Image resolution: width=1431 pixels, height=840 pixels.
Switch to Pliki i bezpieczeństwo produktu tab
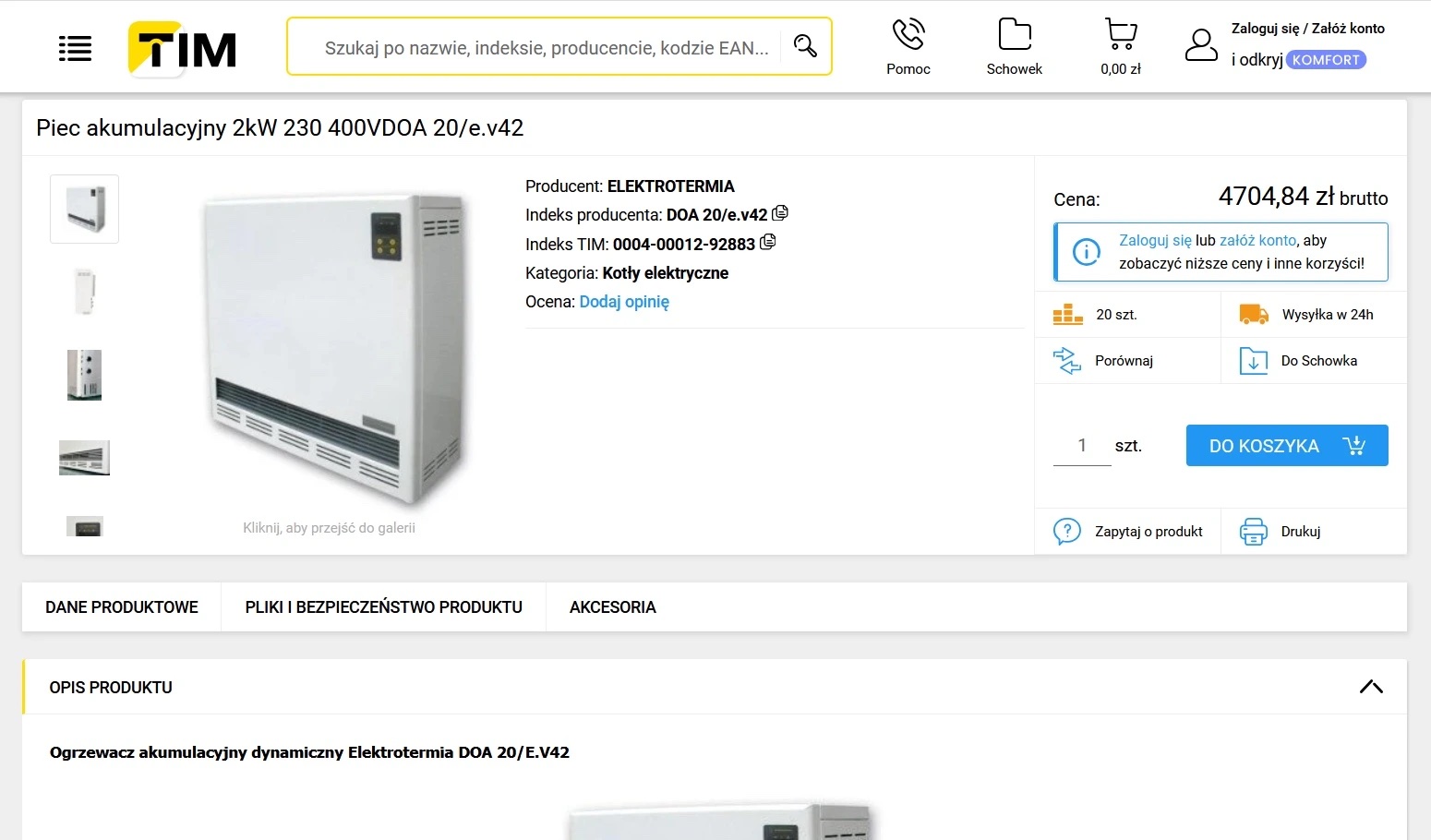[x=383, y=607]
